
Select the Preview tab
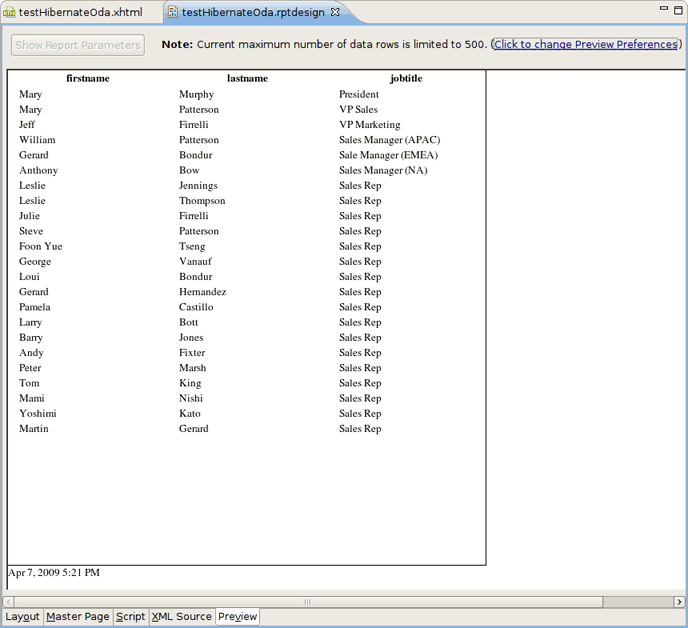(237, 617)
